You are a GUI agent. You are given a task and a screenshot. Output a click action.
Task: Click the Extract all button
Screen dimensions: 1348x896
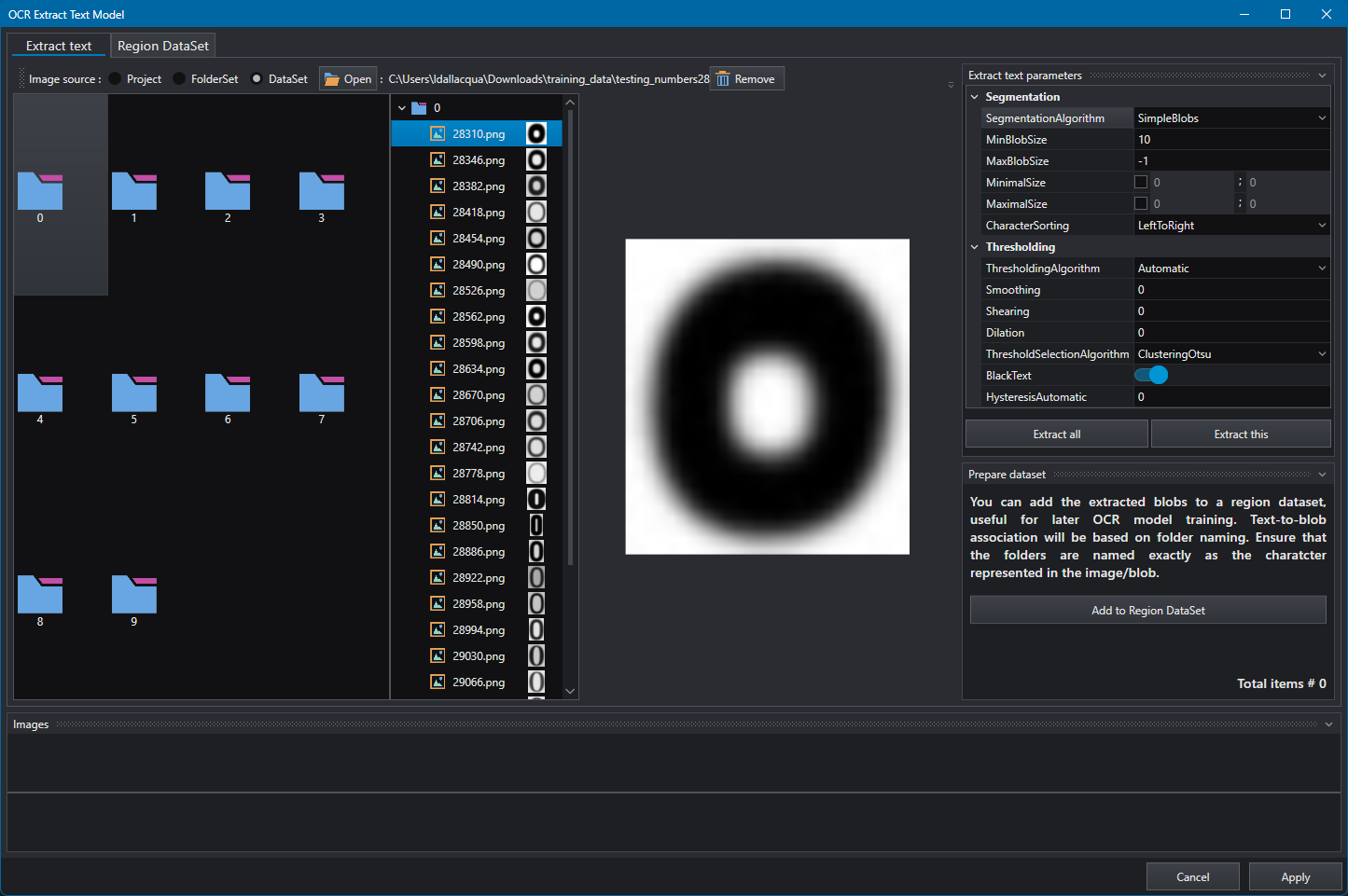[x=1057, y=434]
